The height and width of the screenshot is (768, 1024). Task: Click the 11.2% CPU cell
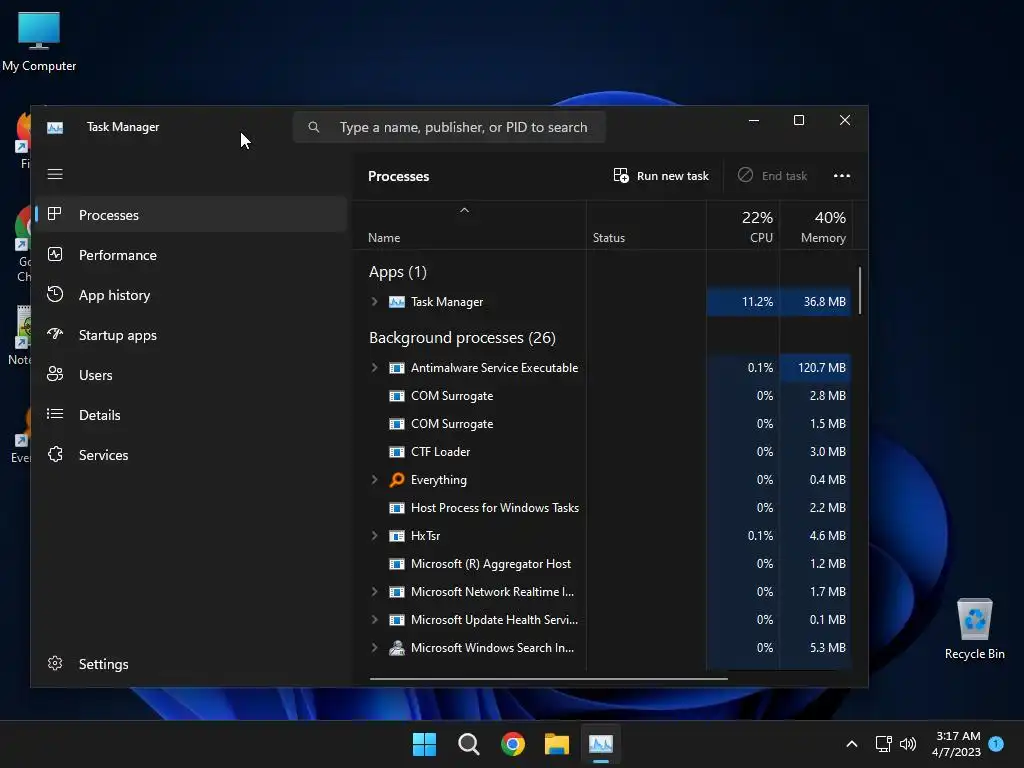coord(743,302)
